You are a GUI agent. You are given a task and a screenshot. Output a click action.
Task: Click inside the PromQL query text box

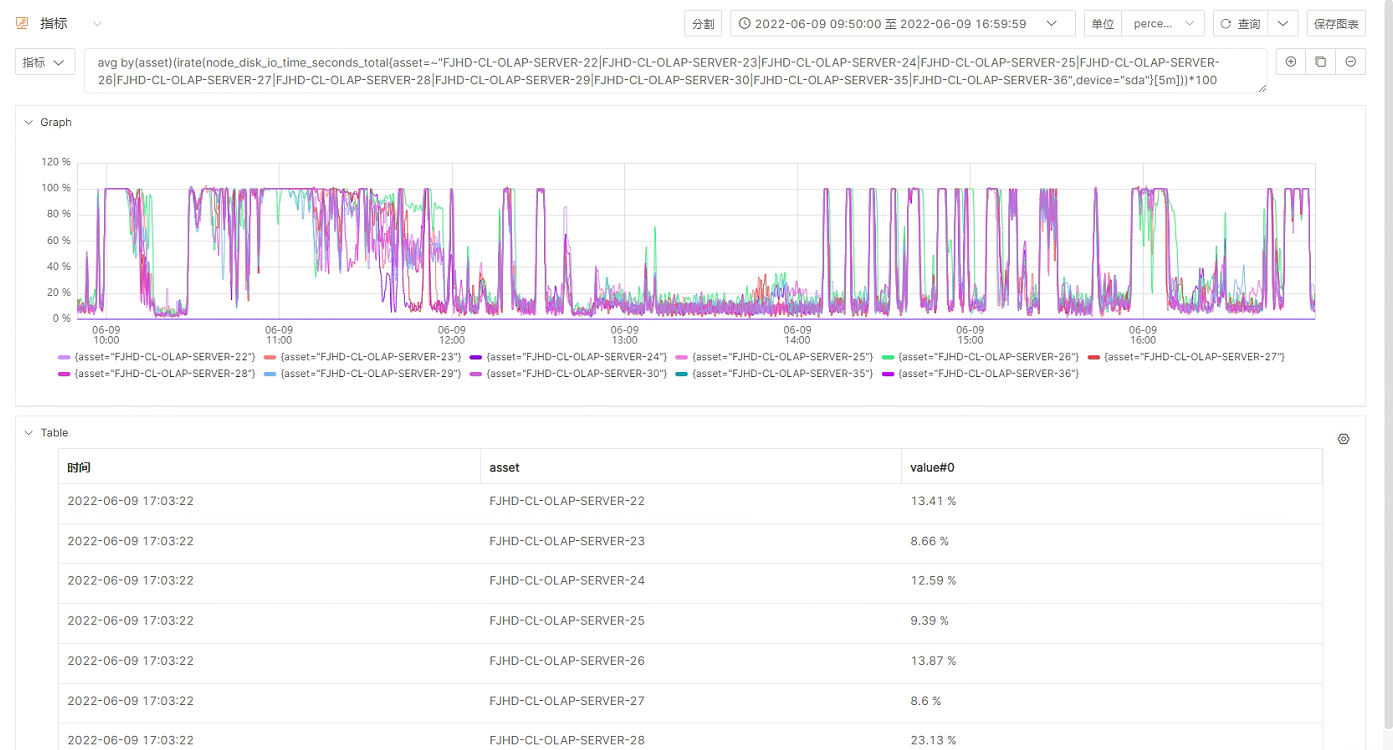point(675,71)
